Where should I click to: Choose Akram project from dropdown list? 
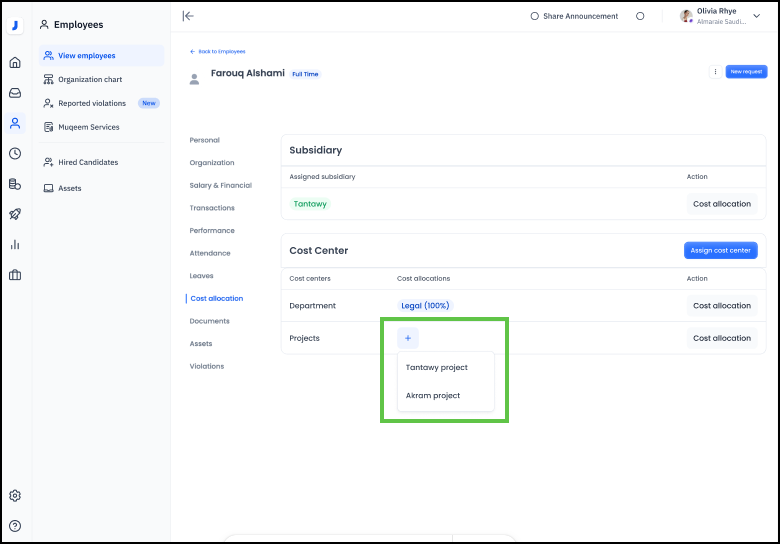433,395
